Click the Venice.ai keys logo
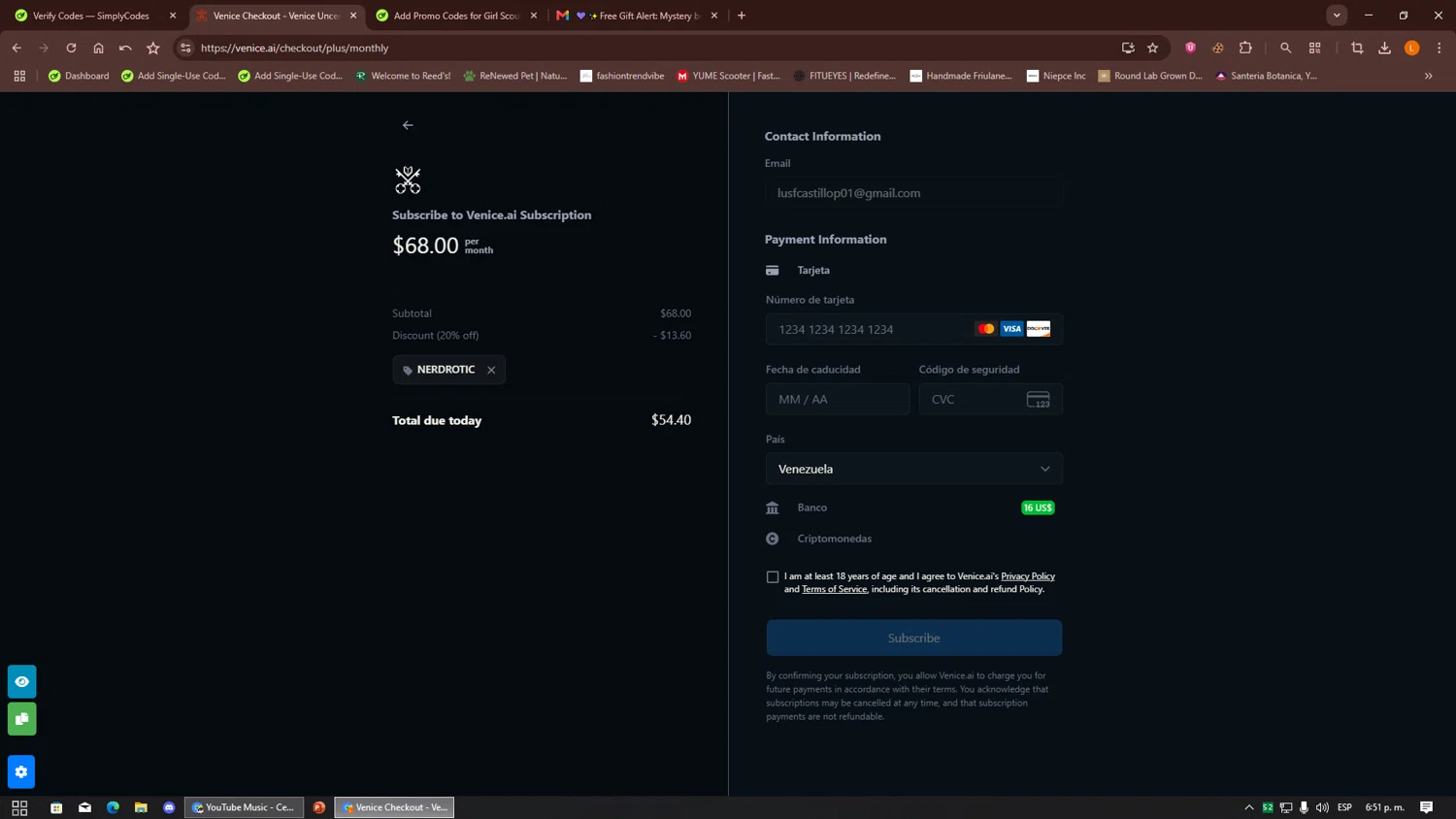The image size is (1456, 819). pos(408,180)
